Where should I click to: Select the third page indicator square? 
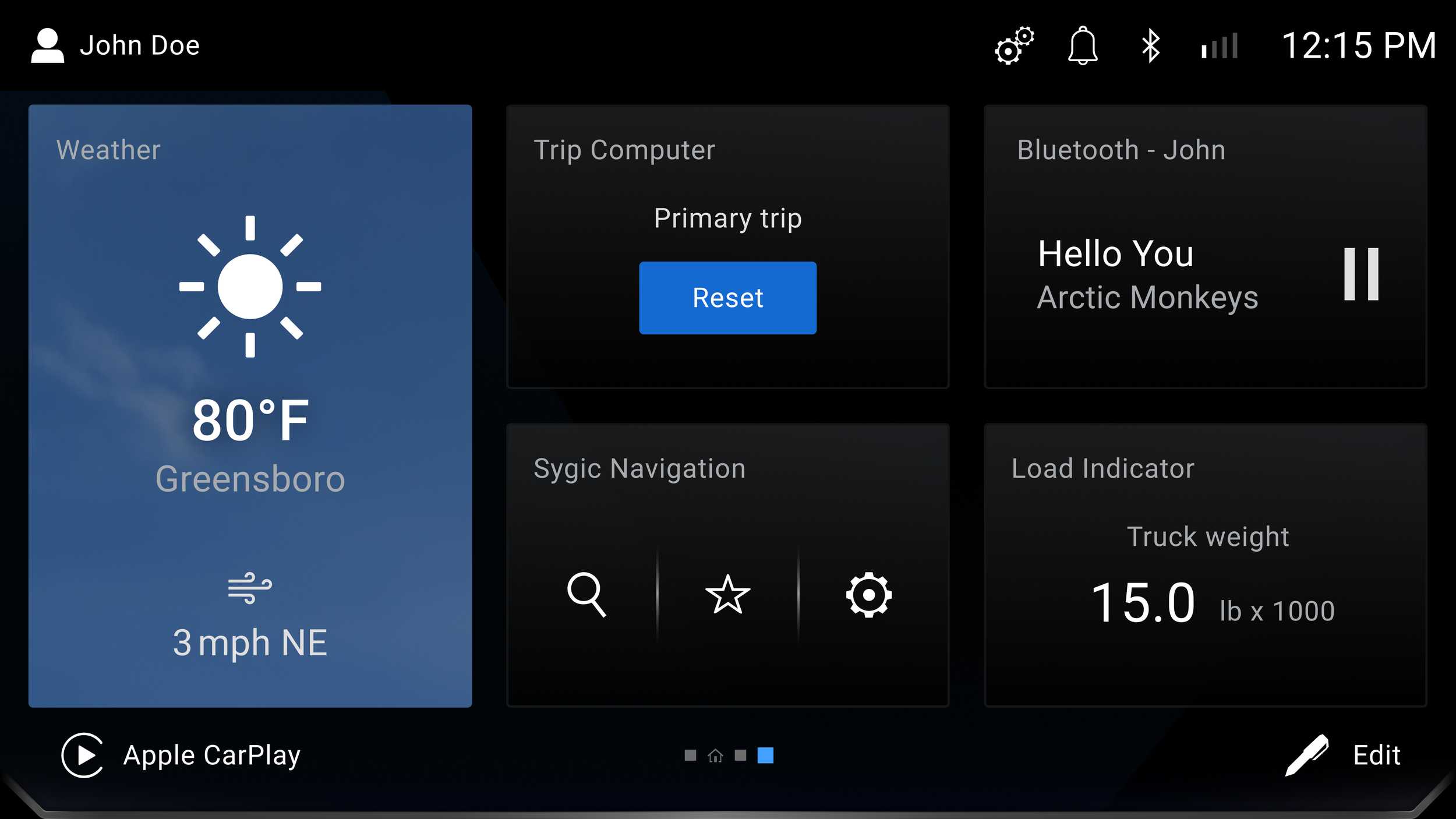740,756
